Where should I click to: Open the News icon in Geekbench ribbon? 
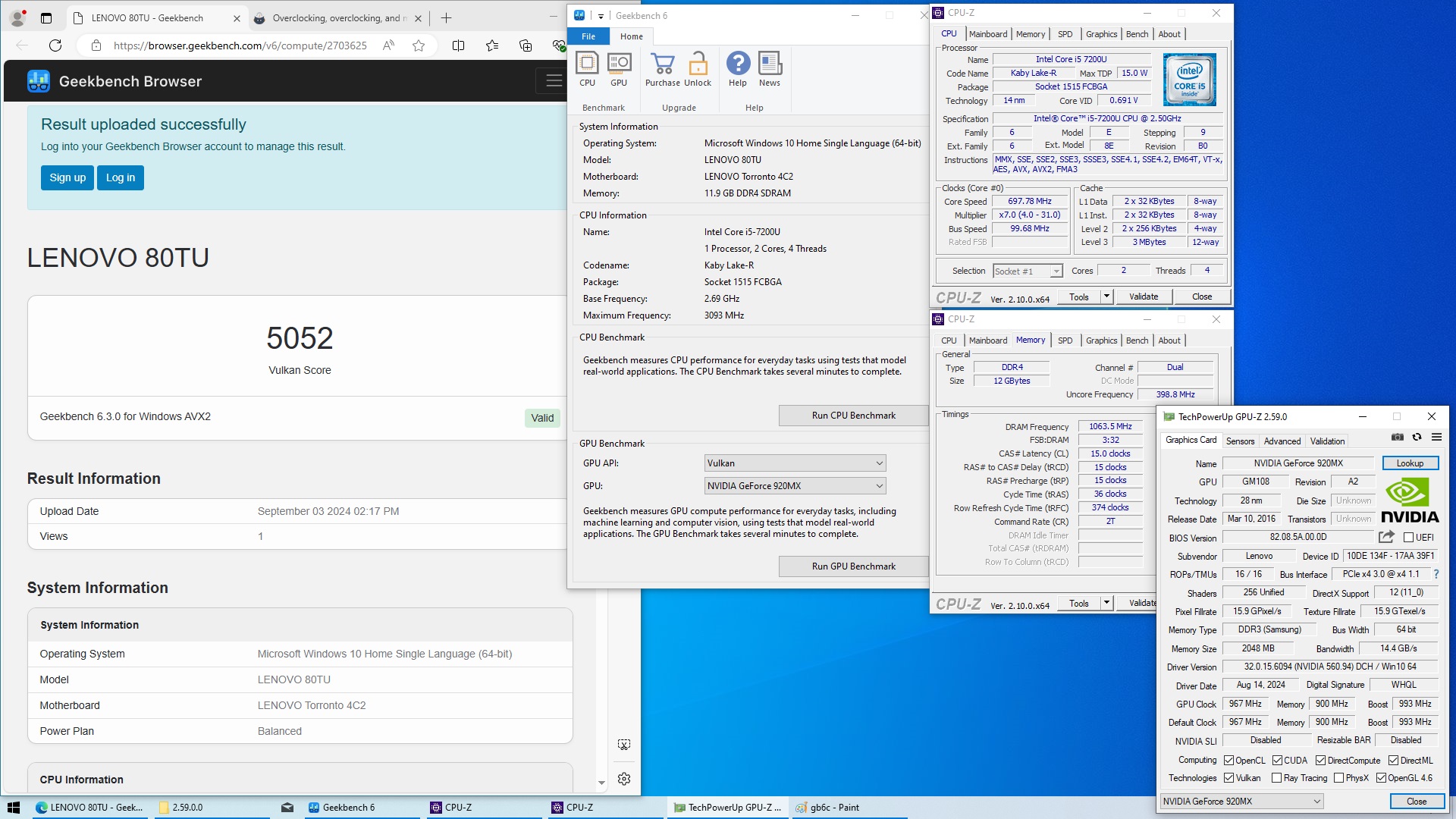[770, 69]
